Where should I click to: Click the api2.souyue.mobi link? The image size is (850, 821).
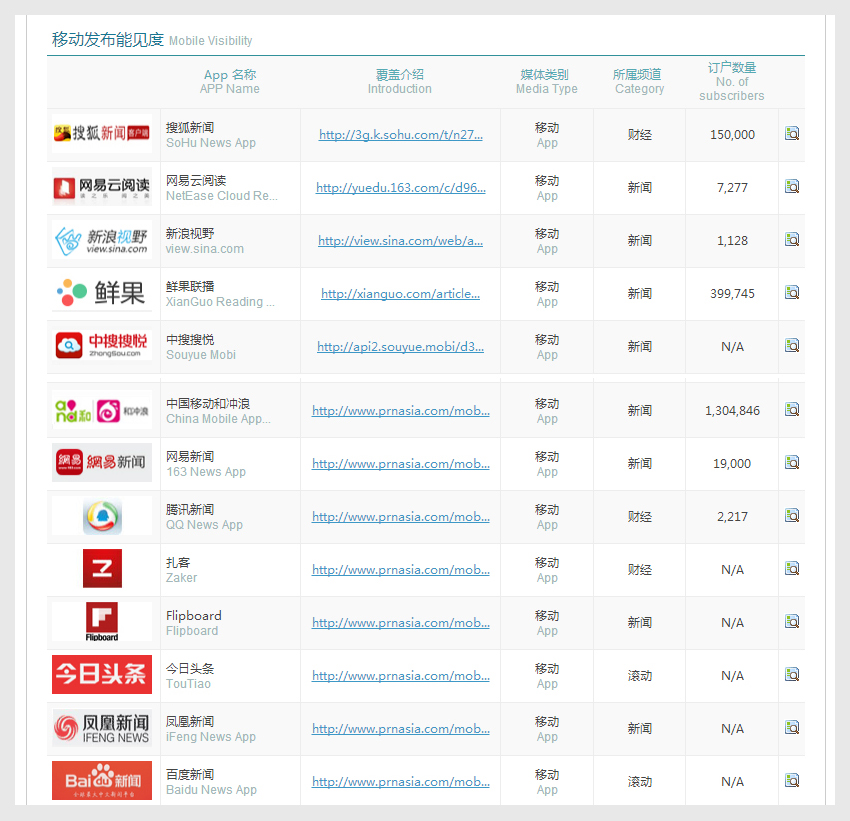pos(400,347)
